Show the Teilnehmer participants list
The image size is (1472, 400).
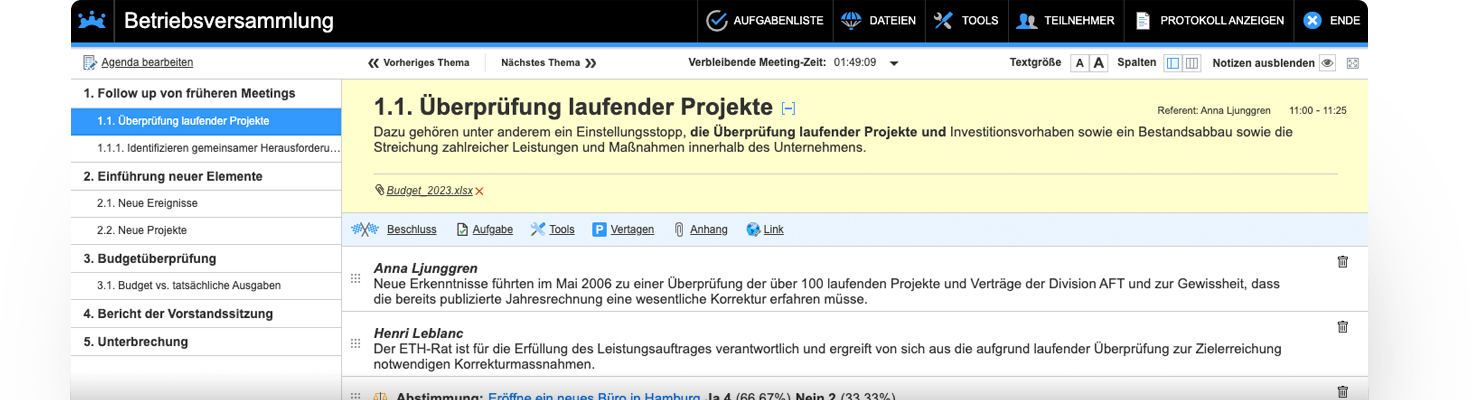pos(1066,21)
